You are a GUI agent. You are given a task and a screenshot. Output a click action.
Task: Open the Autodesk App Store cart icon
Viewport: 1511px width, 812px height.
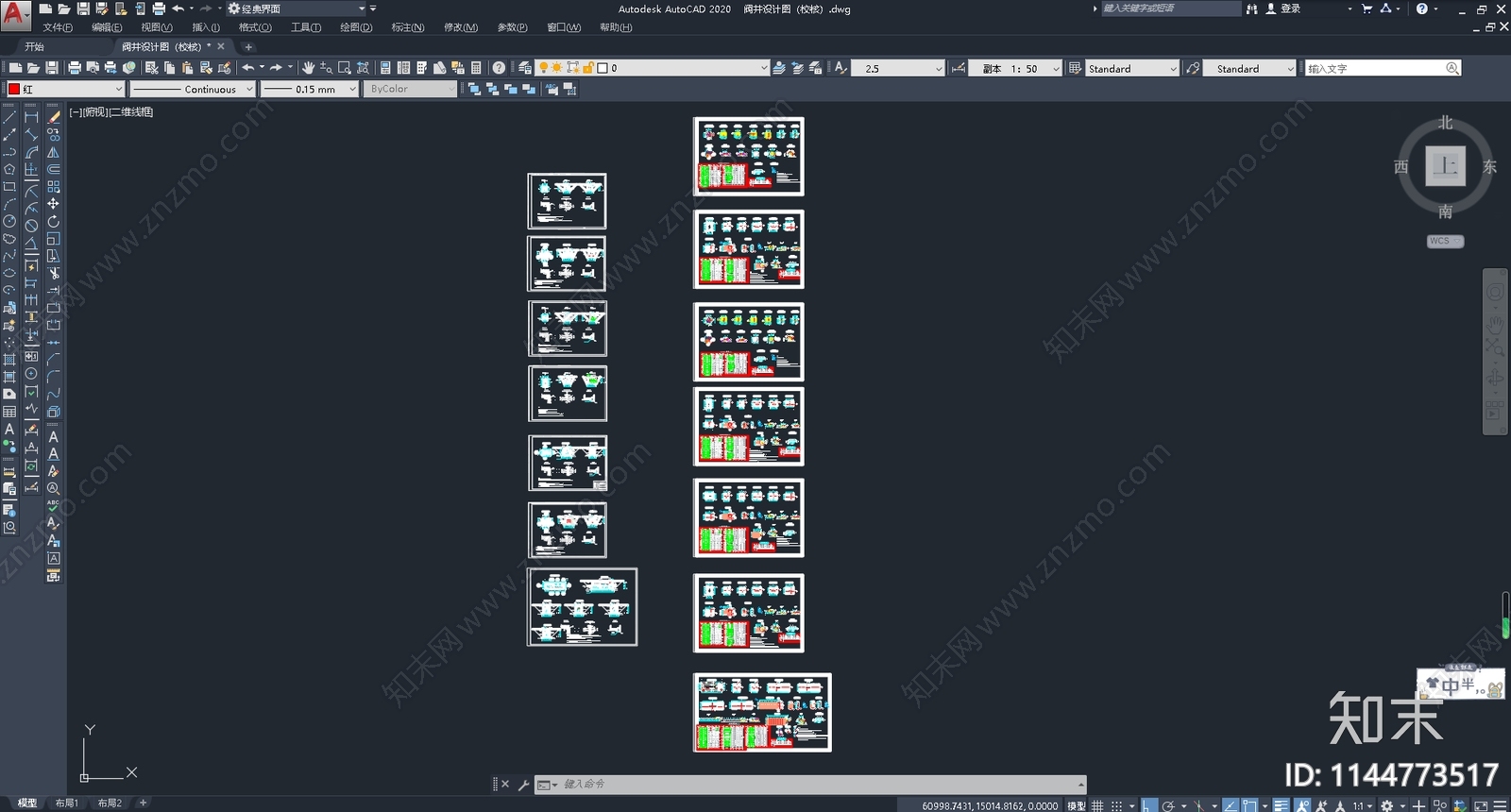click(1367, 8)
